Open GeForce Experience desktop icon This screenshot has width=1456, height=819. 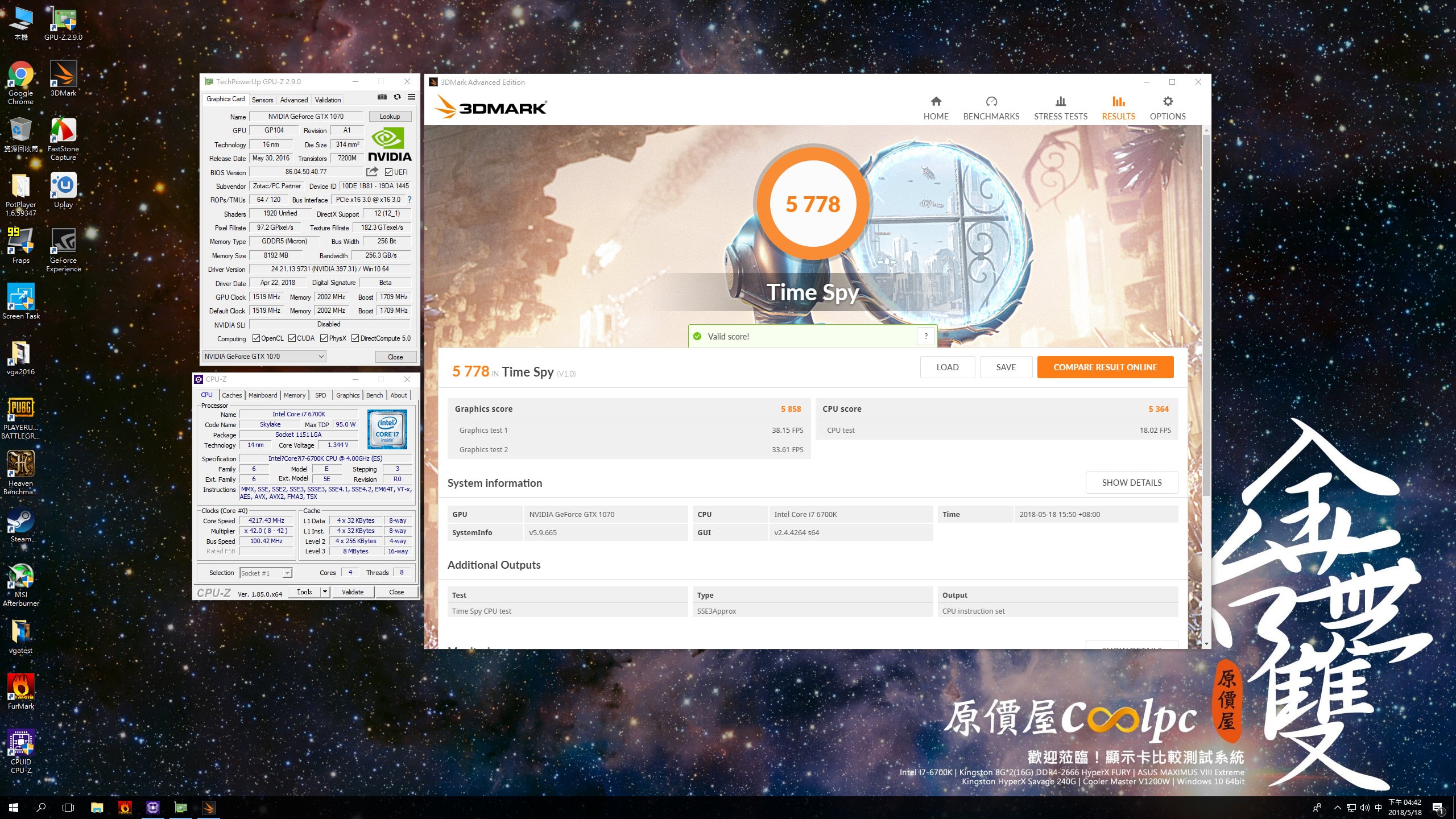coord(63,250)
